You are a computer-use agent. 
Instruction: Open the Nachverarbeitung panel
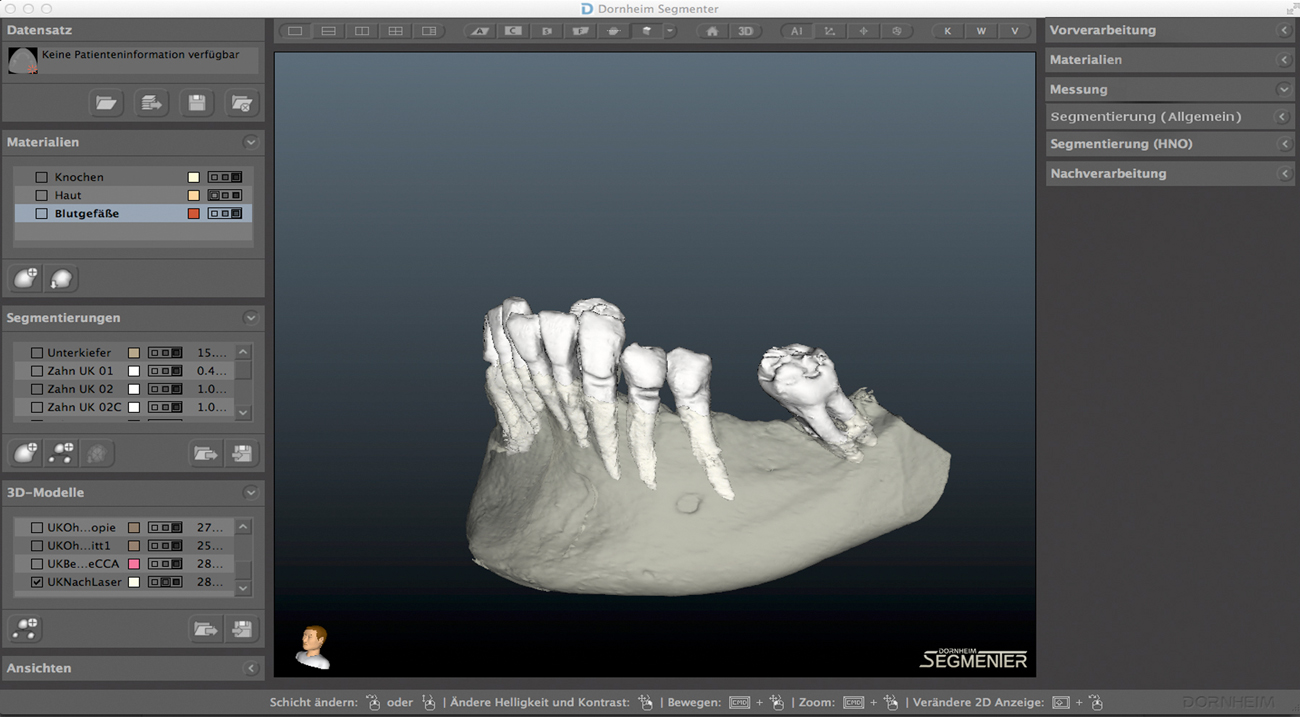coord(1283,174)
